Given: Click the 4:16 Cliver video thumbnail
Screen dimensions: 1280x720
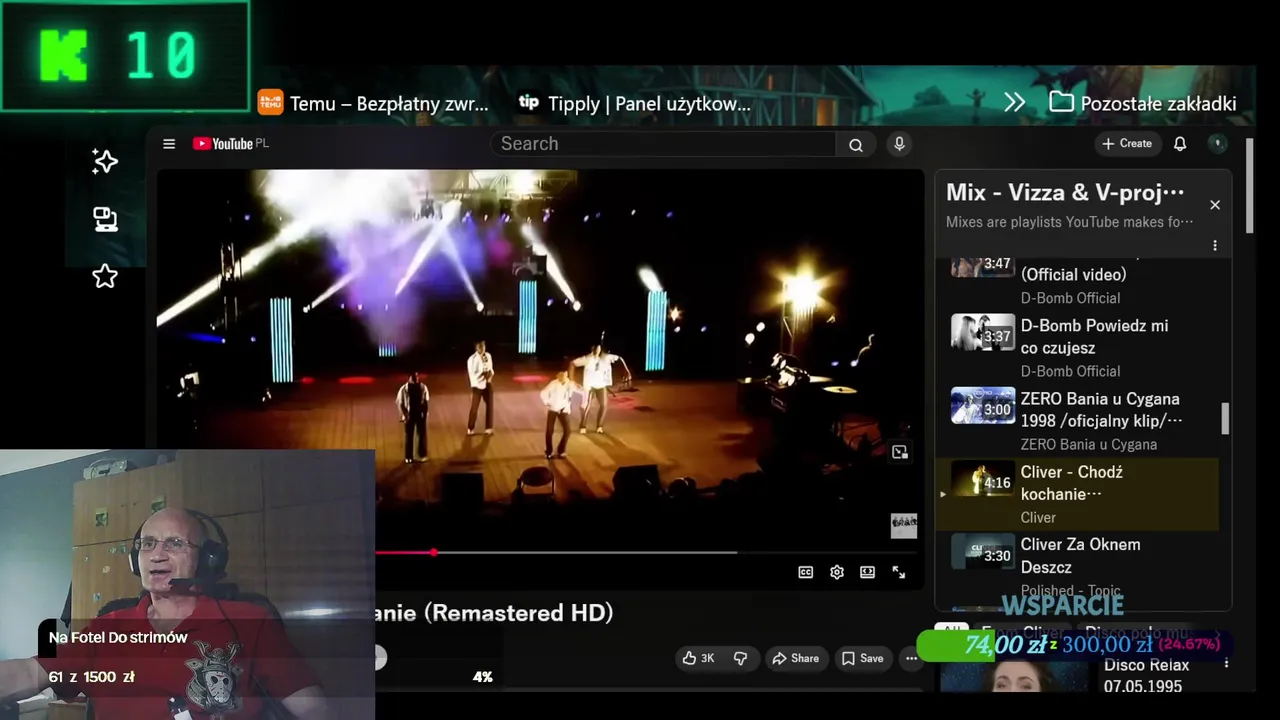Looking at the screenshot, I should [982, 478].
